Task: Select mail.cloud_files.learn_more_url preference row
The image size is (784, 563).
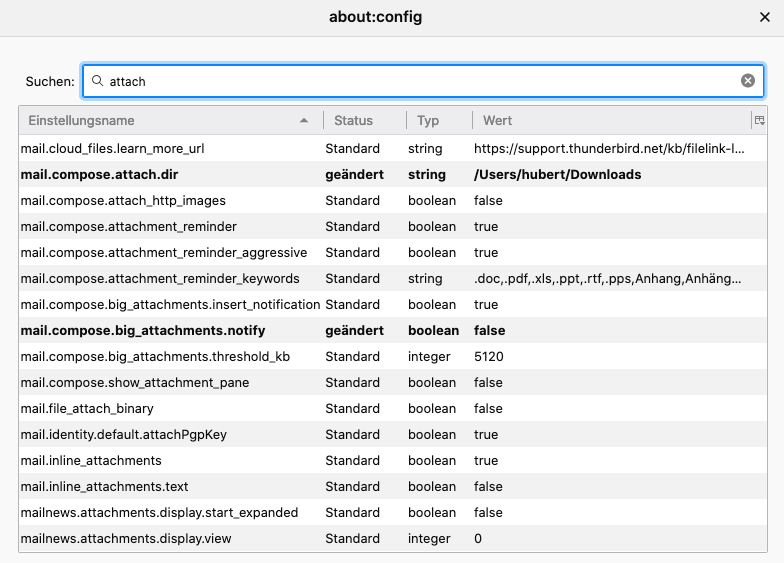Action: pos(112,148)
